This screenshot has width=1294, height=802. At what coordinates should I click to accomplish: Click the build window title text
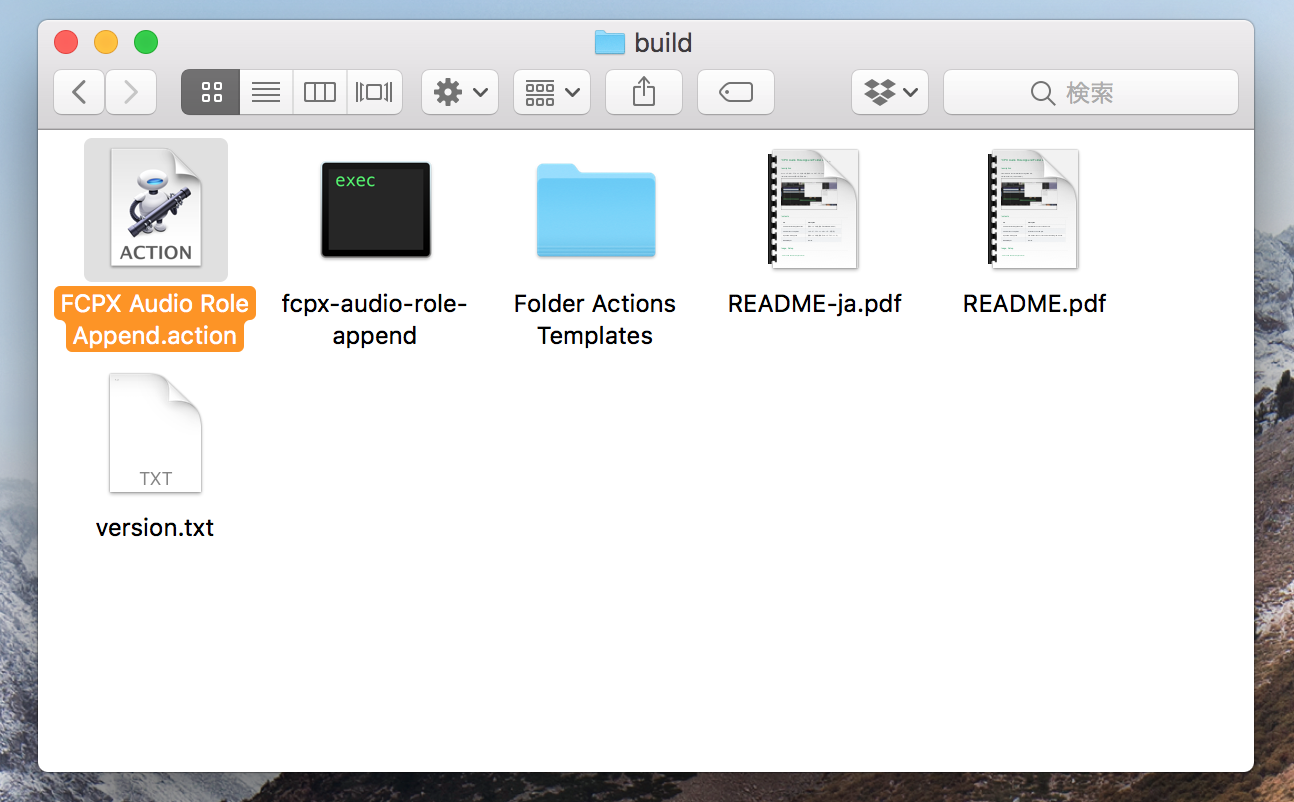tap(663, 43)
